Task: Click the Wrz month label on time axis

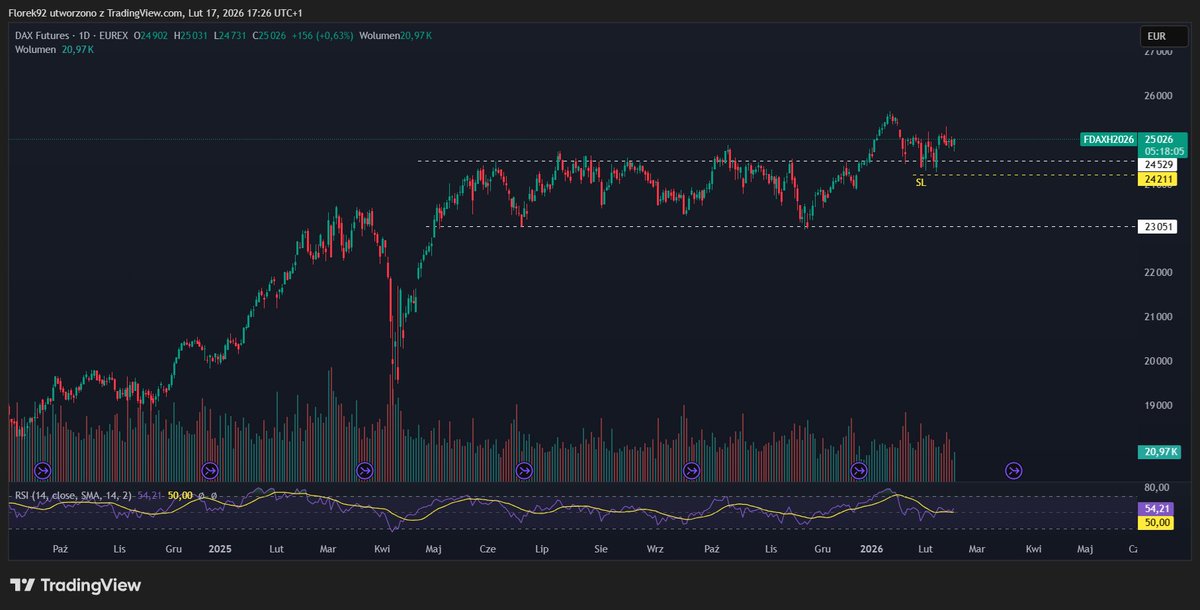Action: 655,549
